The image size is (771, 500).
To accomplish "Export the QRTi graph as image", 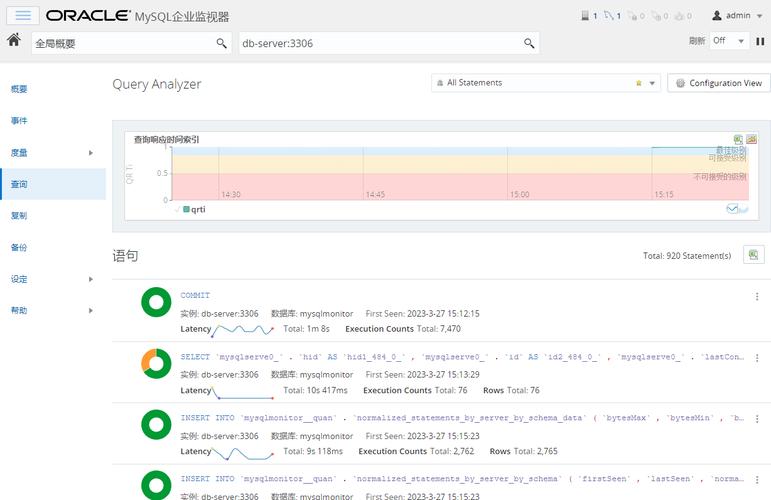I will click(x=751, y=140).
